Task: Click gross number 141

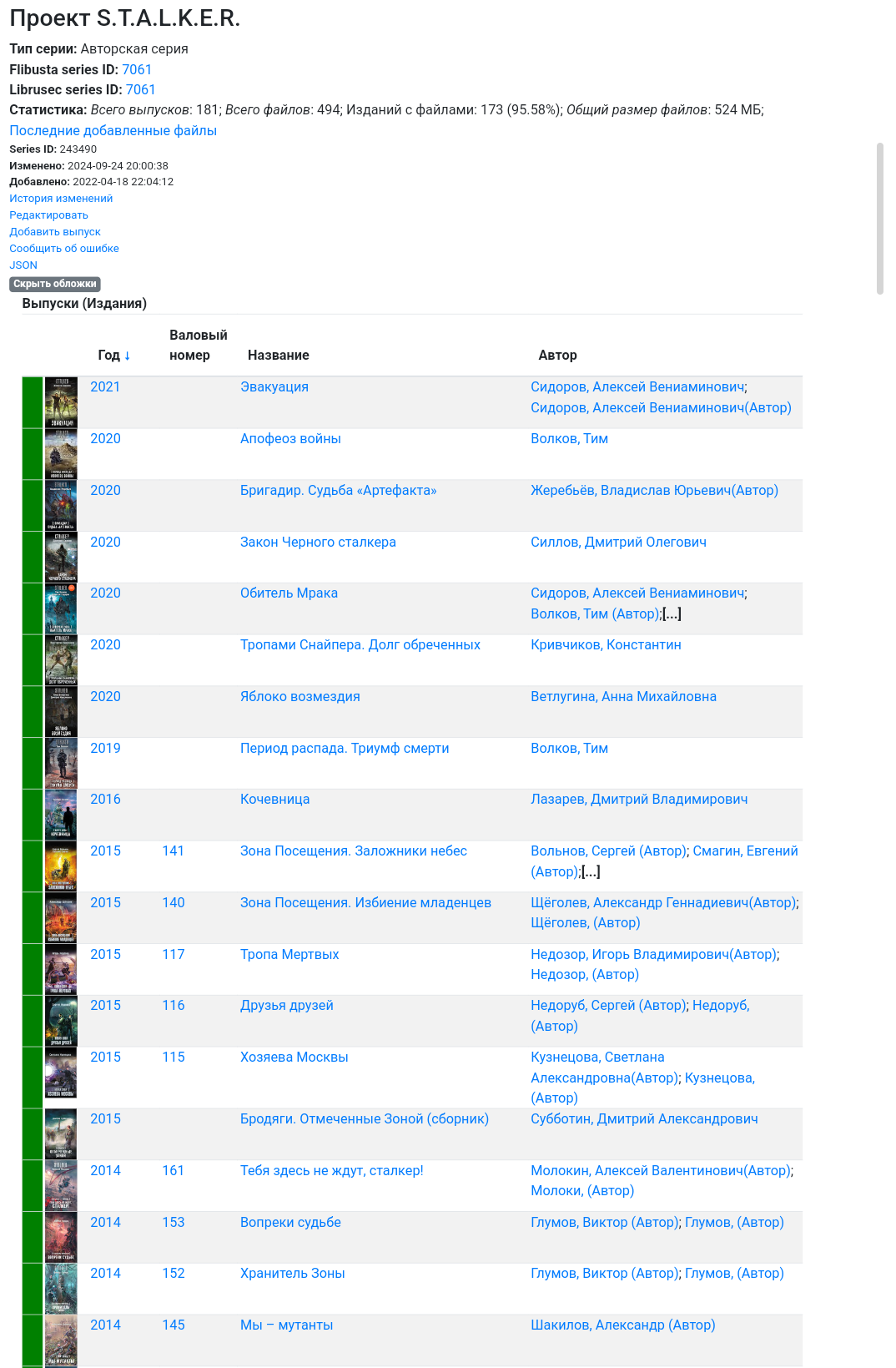Action: click(x=173, y=851)
